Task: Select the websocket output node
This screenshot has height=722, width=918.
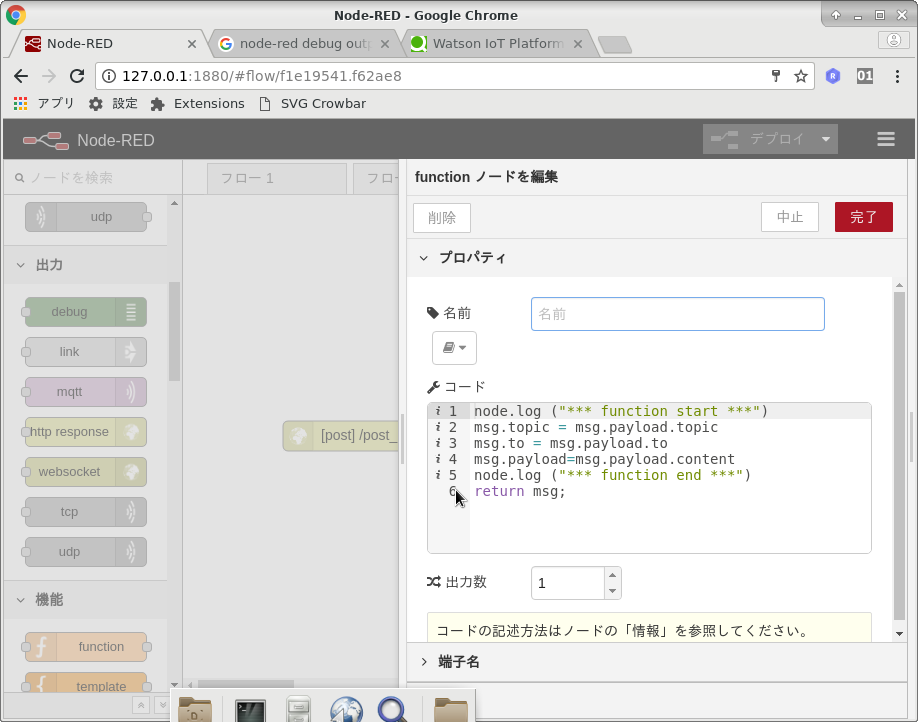Action: 86,472
